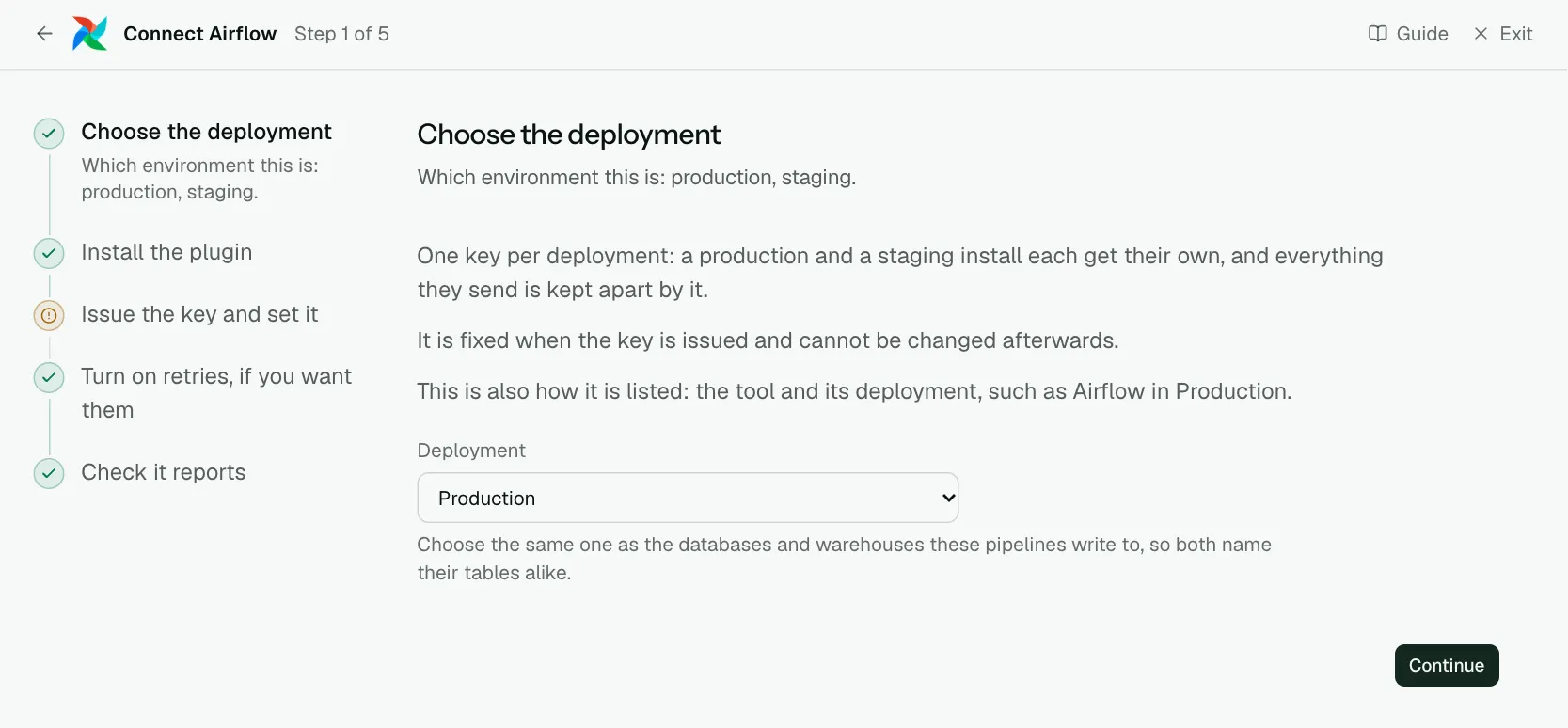
Task: Go to the Issue the key and set it step
Action: 199,314
